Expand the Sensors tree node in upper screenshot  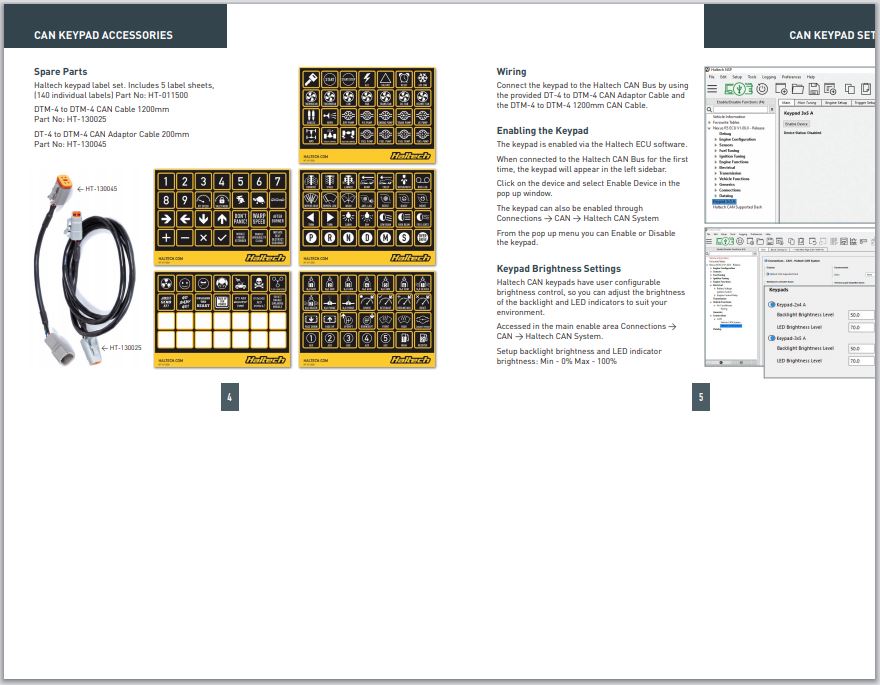[715, 145]
